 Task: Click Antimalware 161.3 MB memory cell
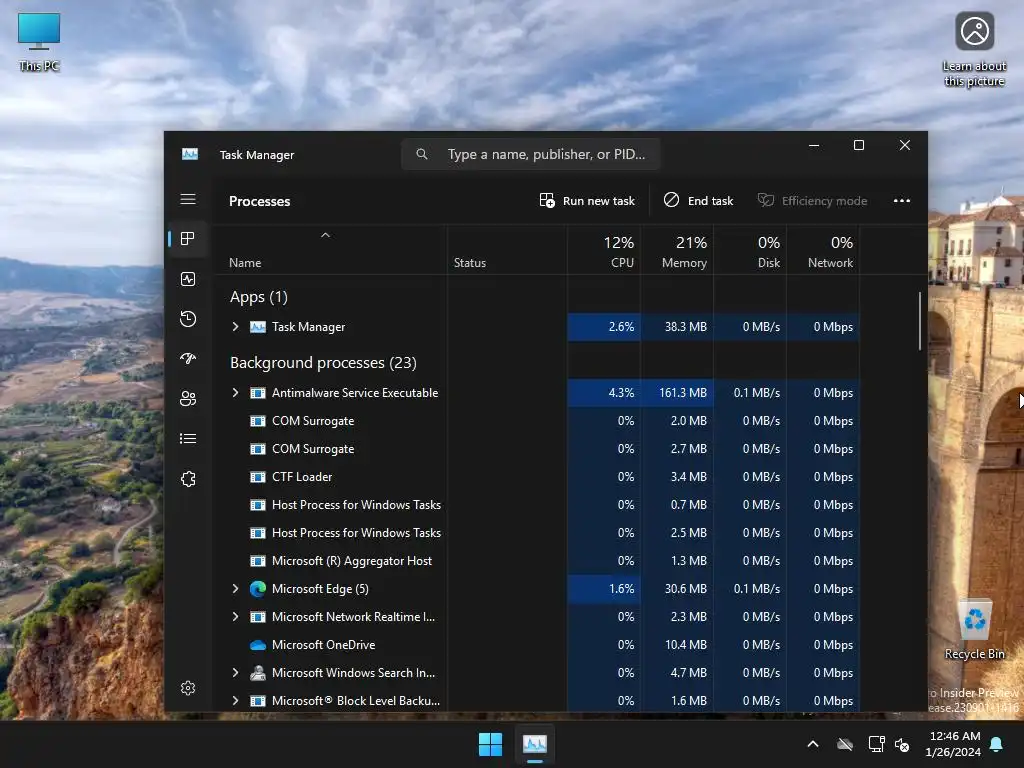tap(677, 392)
